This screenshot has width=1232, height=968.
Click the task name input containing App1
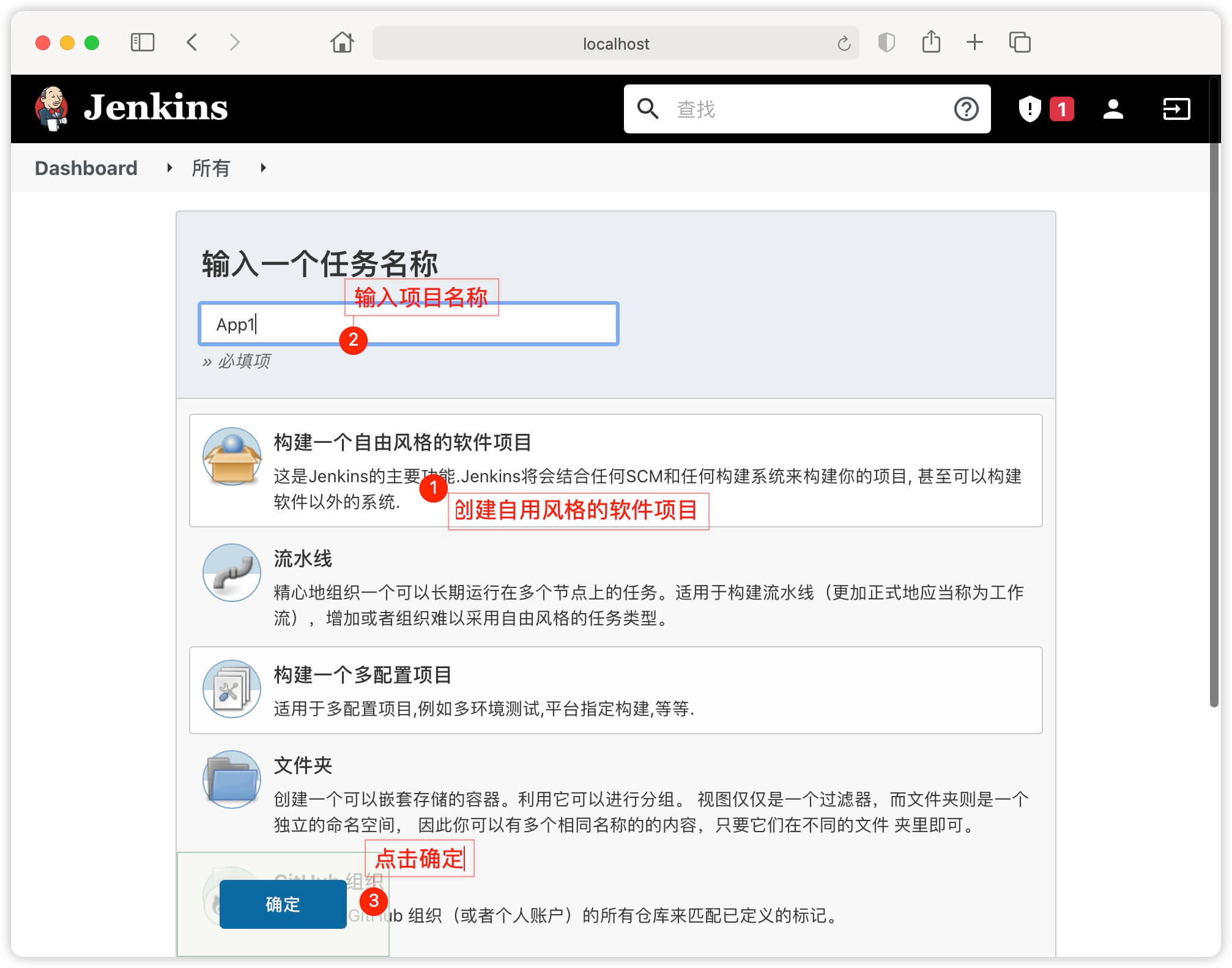click(x=409, y=324)
